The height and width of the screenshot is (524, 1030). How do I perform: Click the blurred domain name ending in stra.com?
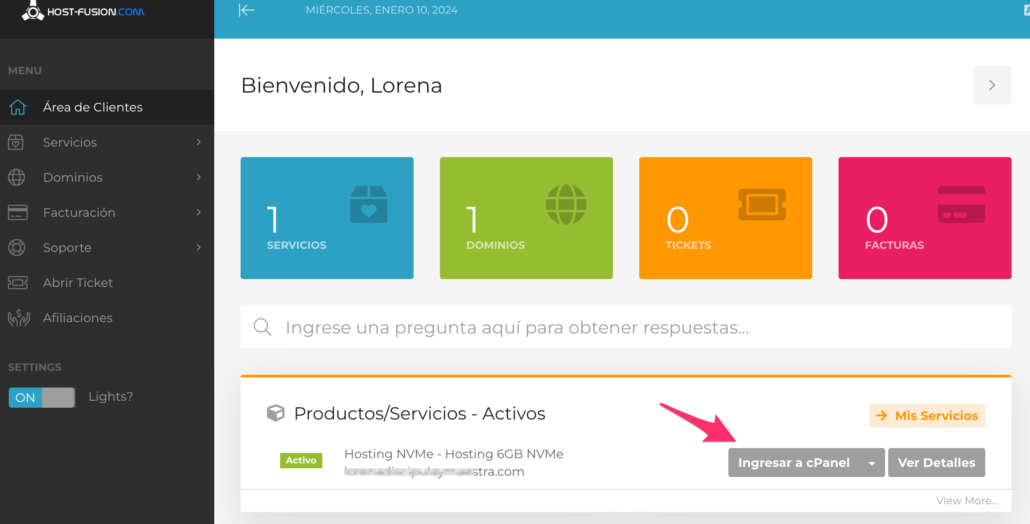coord(434,471)
